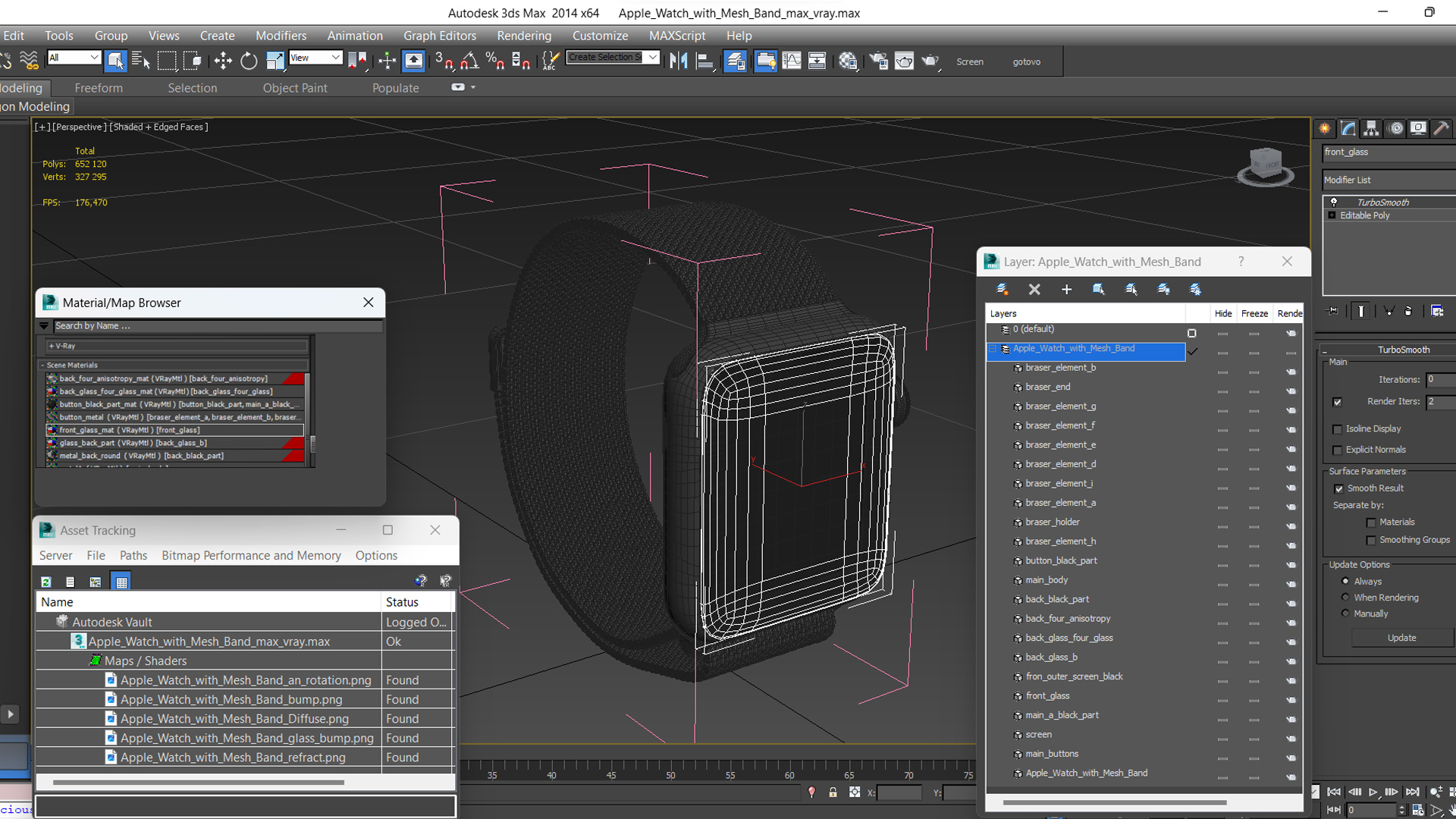Delete highlighted layer using X icon

1034,289
